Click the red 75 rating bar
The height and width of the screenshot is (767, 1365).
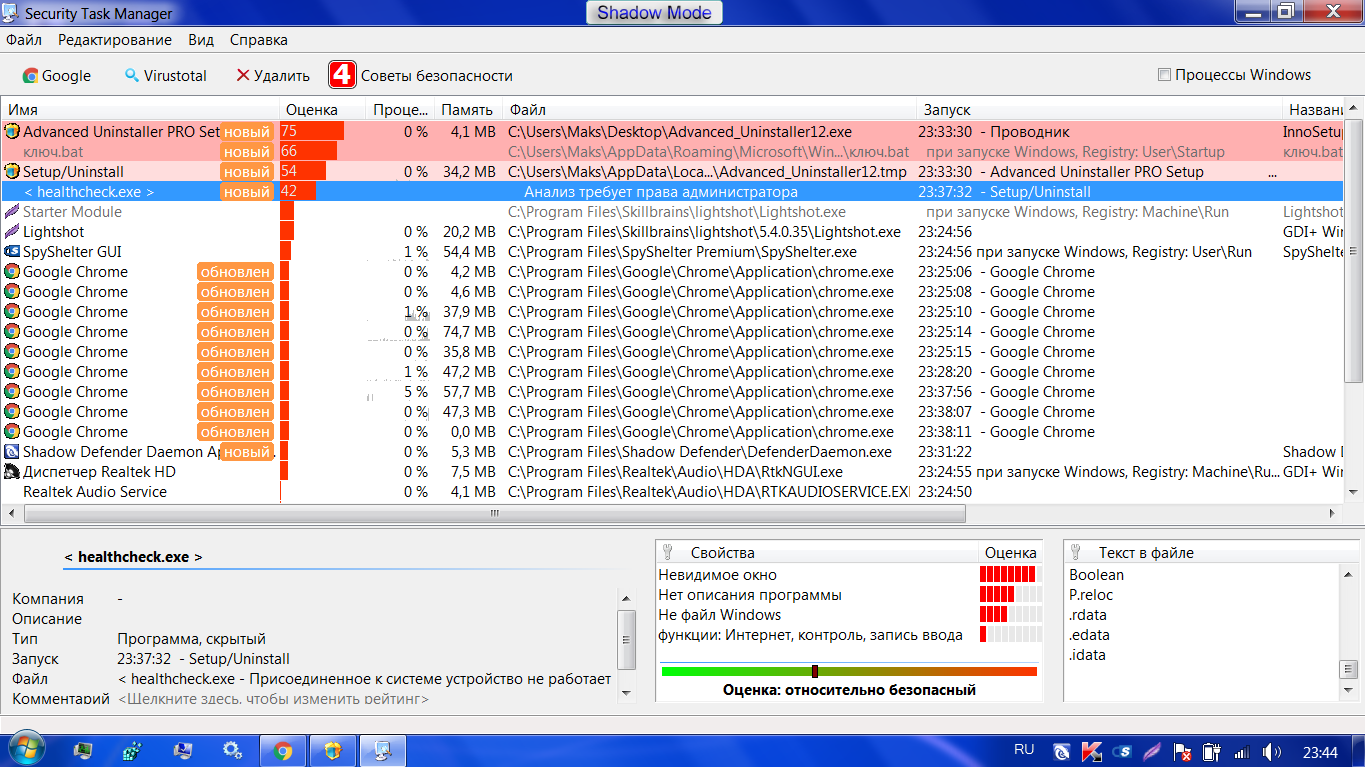tap(312, 131)
